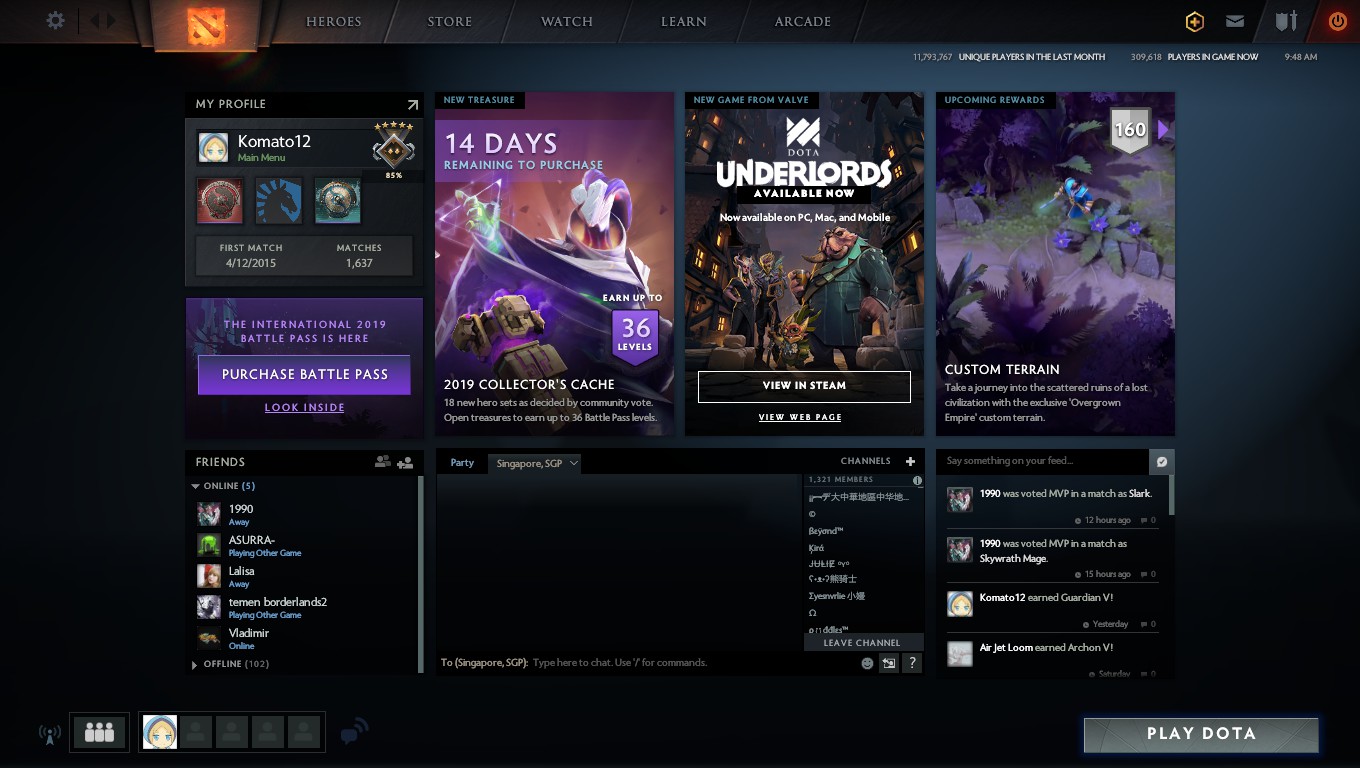Open chat help question mark icon

[x=912, y=663]
